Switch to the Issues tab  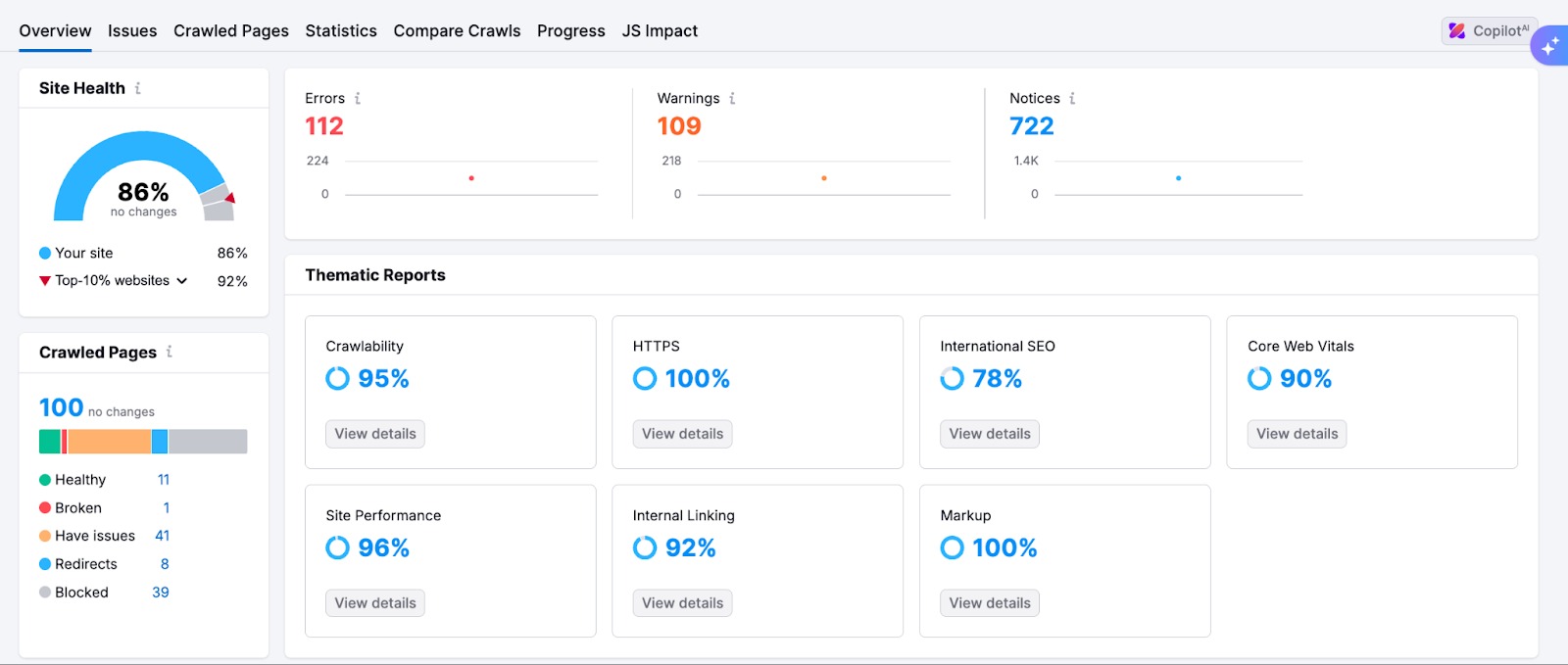click(132, 31)
